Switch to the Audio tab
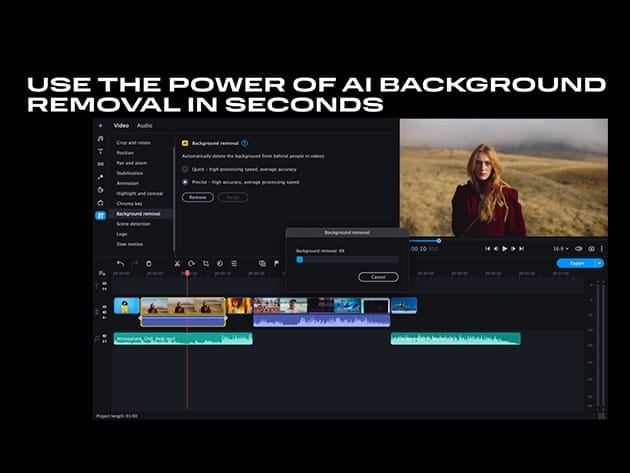630x473 pixels. [x=145, y=126]
